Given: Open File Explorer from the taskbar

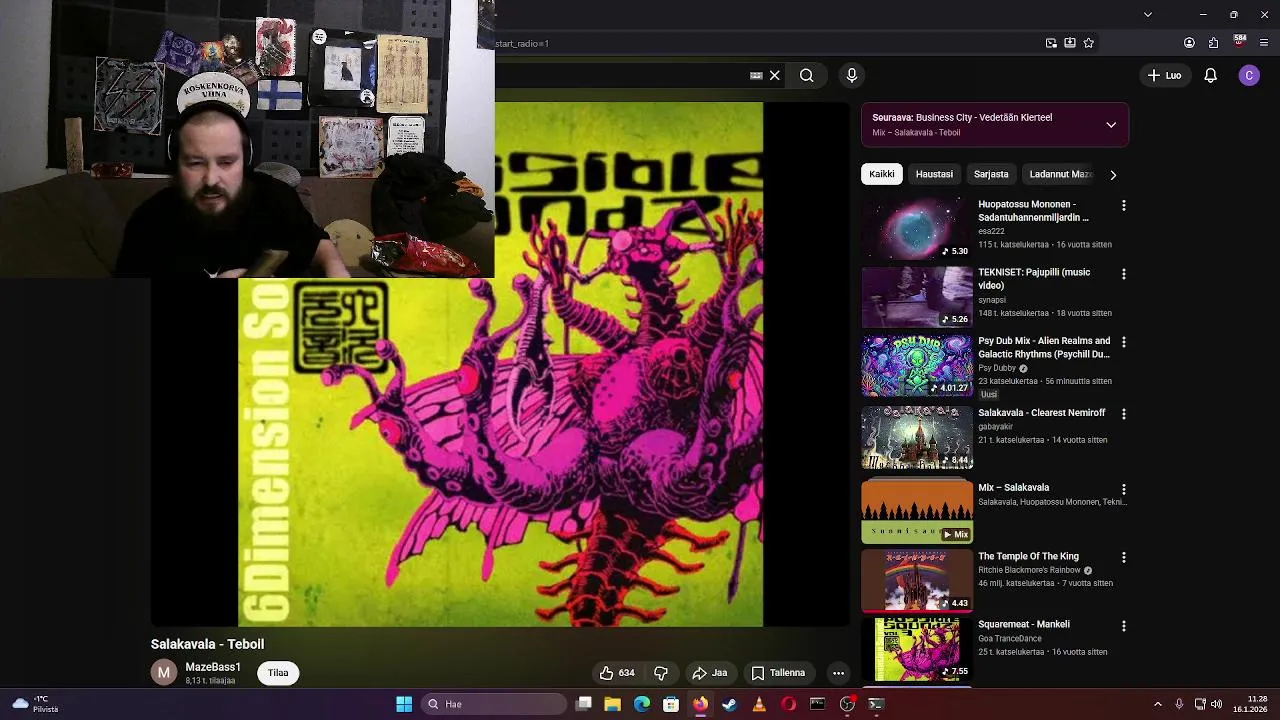Looking at the screenshot, I should [613, 704].
